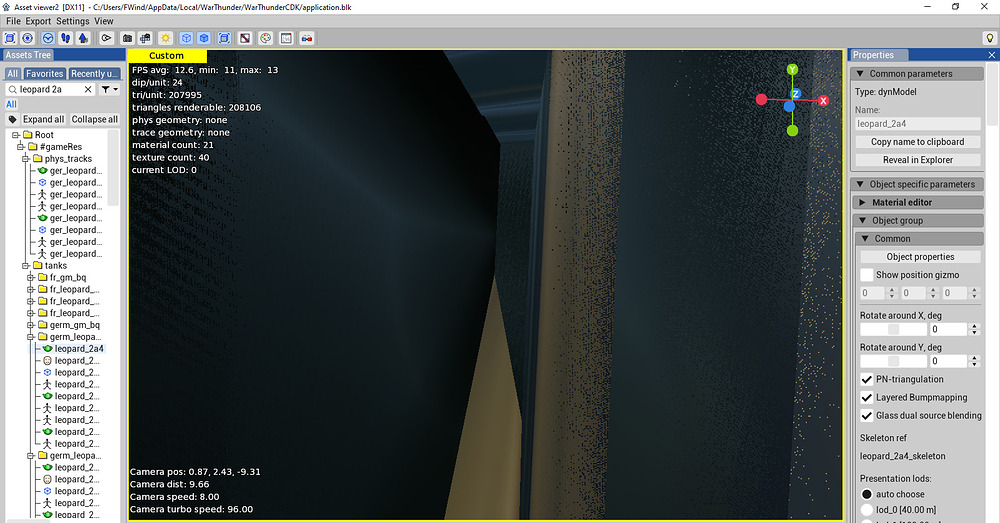This screenshot has width=1000, height=523.
Task: Select the leopard_2a4 tree item
Action: click(x=79, y=349)
